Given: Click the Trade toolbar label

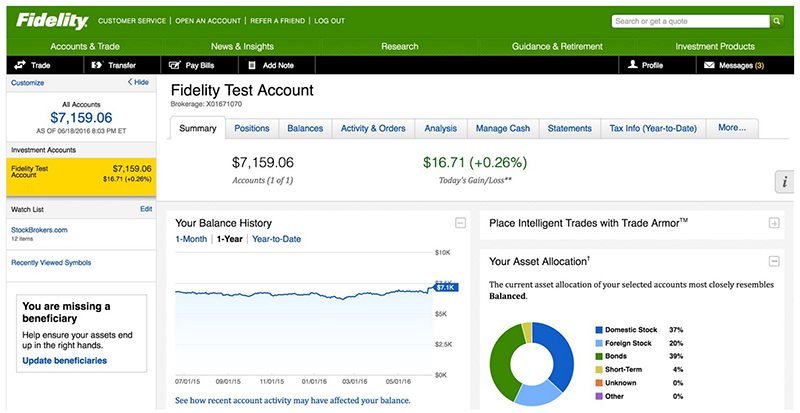Looking at the screenshot, I should 40,65.
